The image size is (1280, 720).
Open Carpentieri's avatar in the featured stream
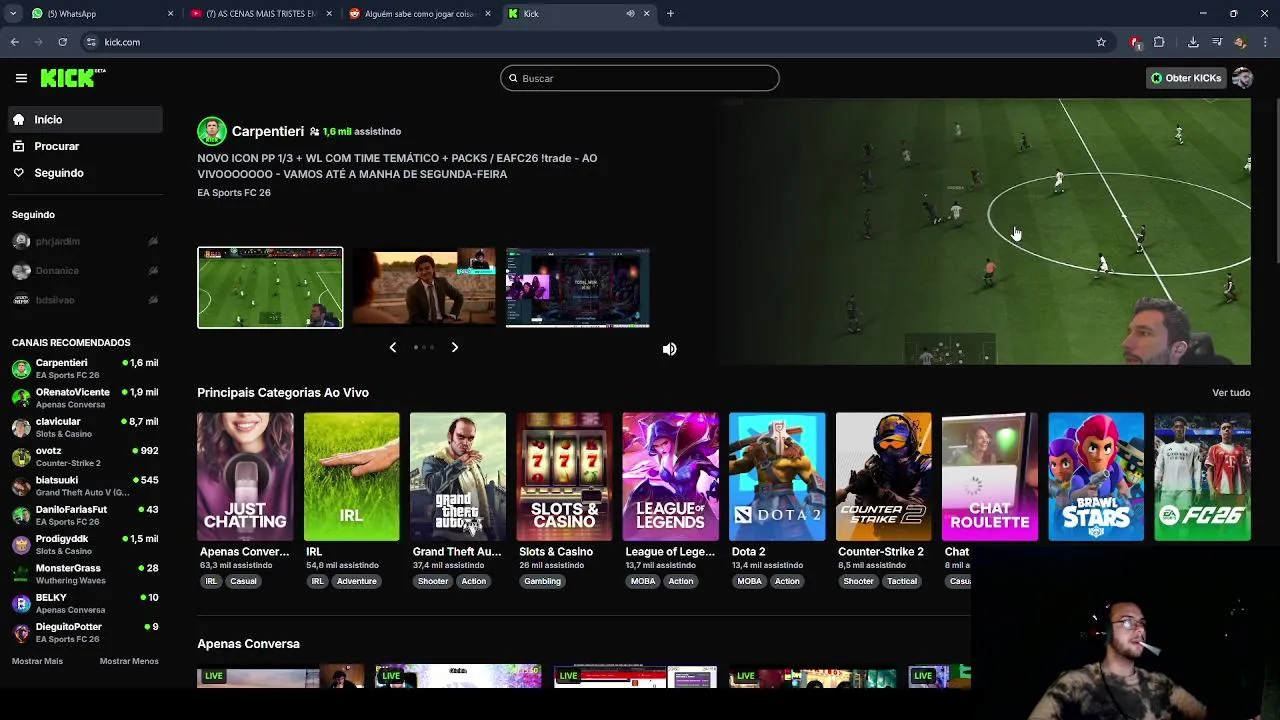click(211, 131)
